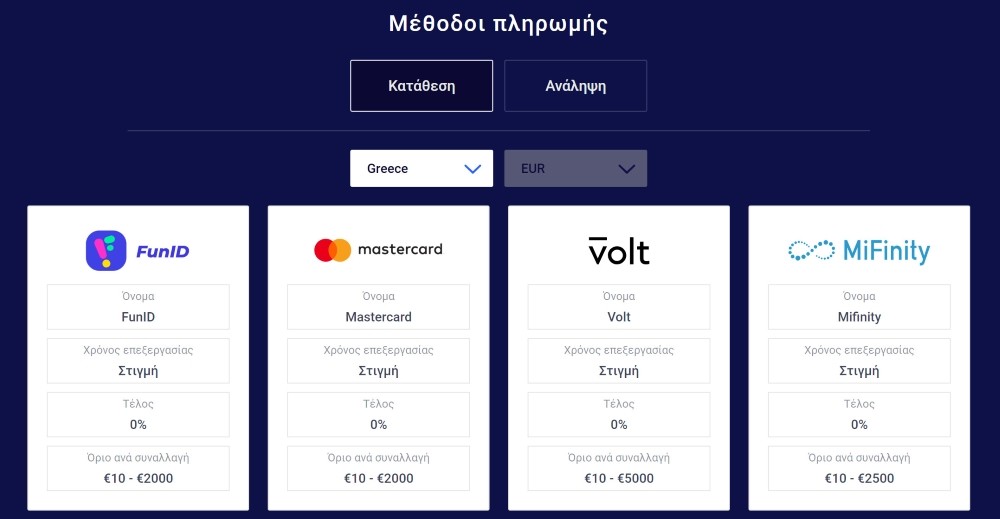Click the MiFinity logo
Viewport: 1000px width, 519px height.
859,250
